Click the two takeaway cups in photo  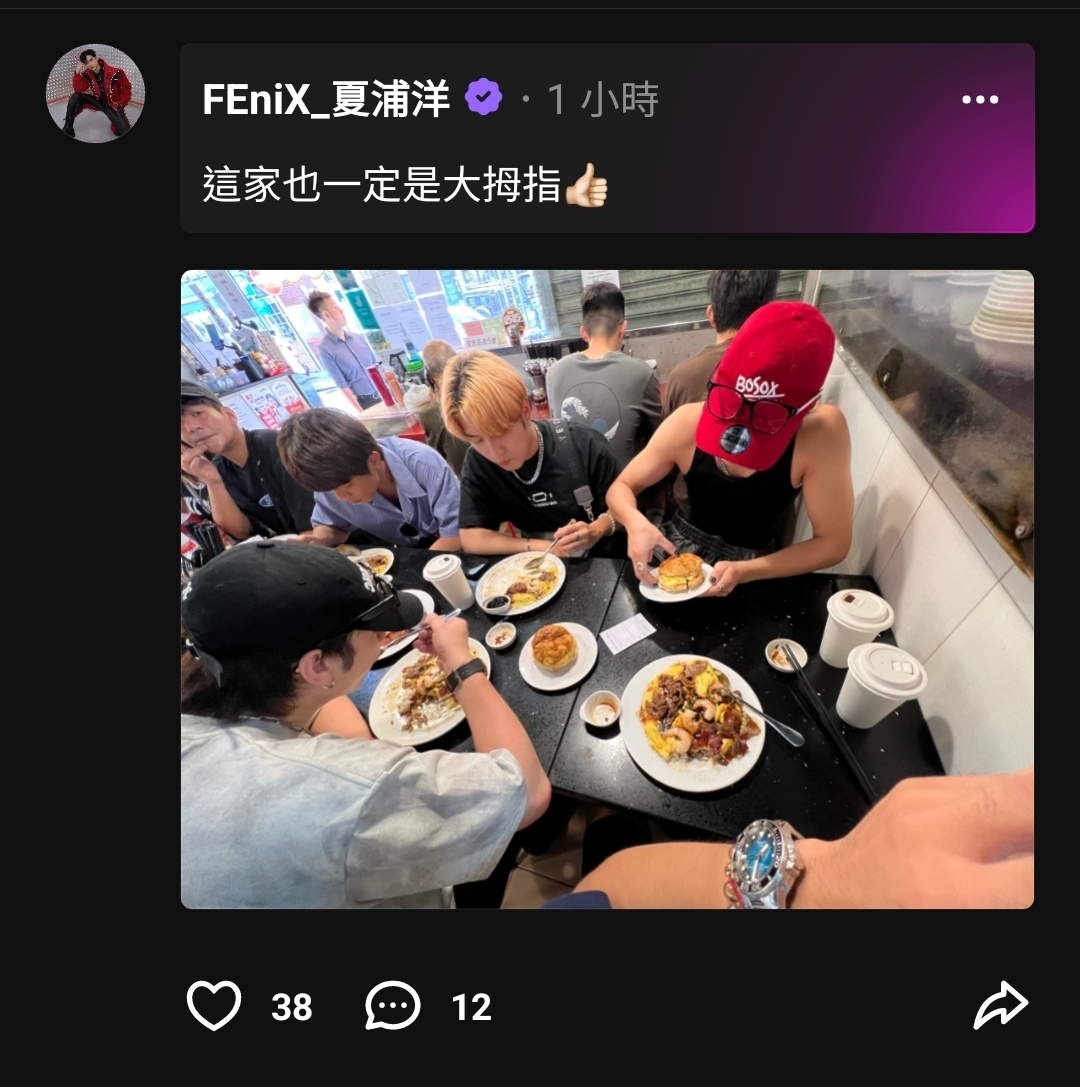(x=872, y=656)
